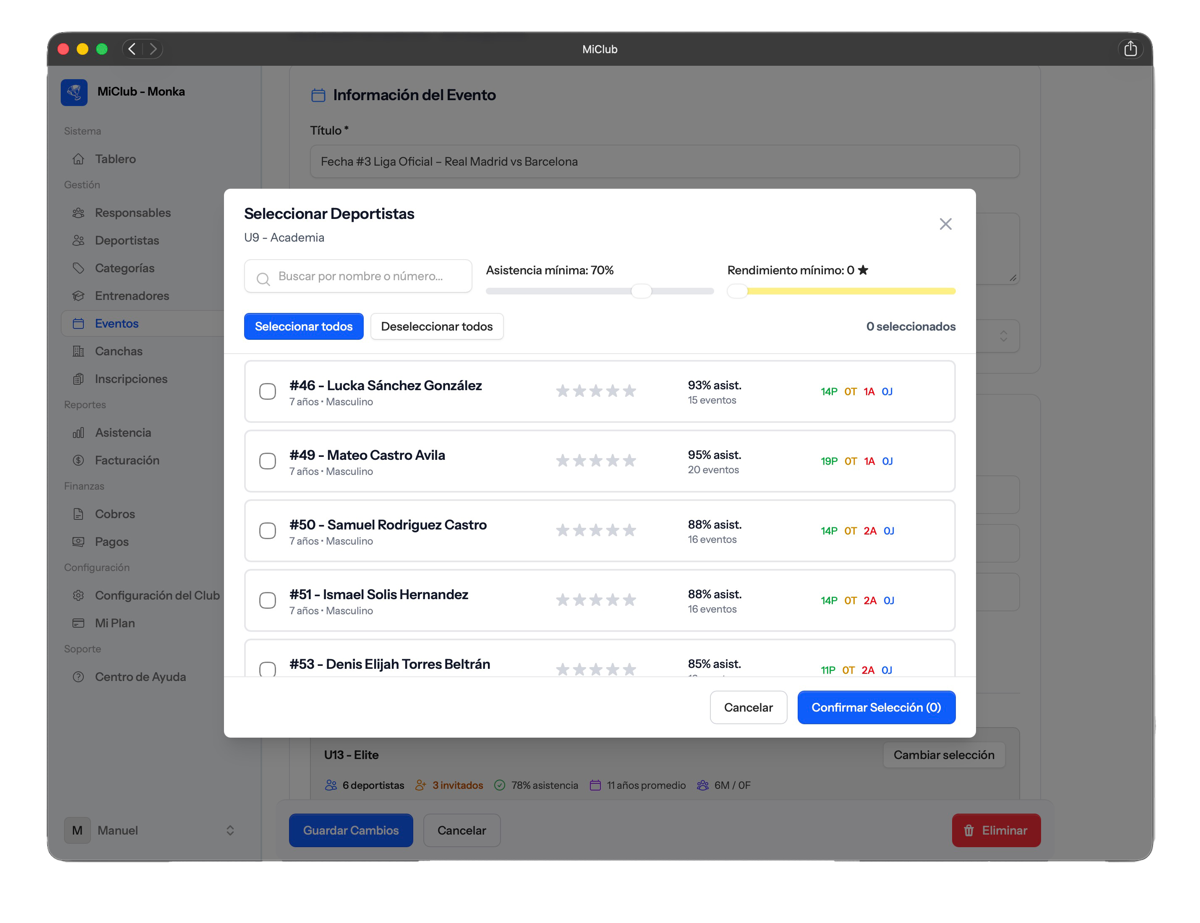Cancel the athlete selection dialog
The height and width of the screenshot is (923, 1200).
(748, 708)
